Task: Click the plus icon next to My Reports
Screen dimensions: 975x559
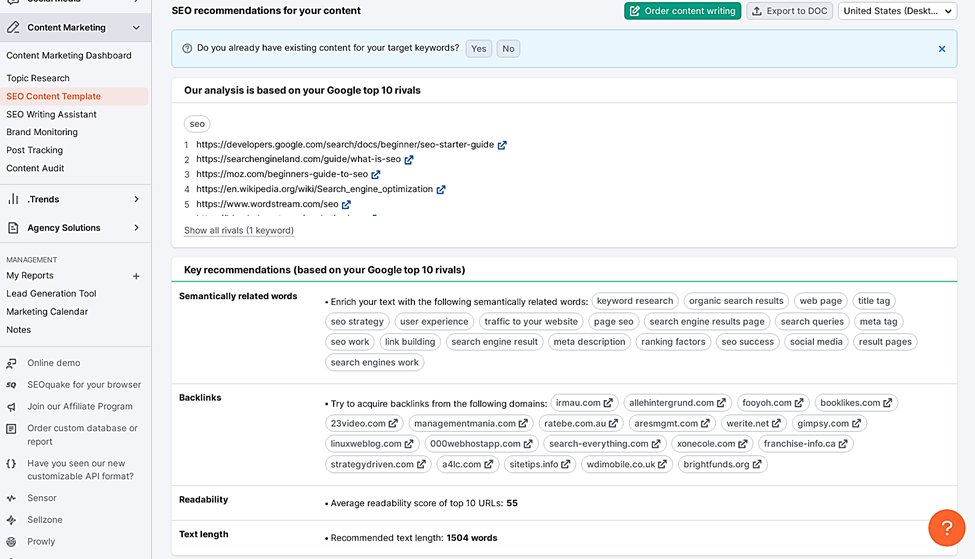Action: 136,276
